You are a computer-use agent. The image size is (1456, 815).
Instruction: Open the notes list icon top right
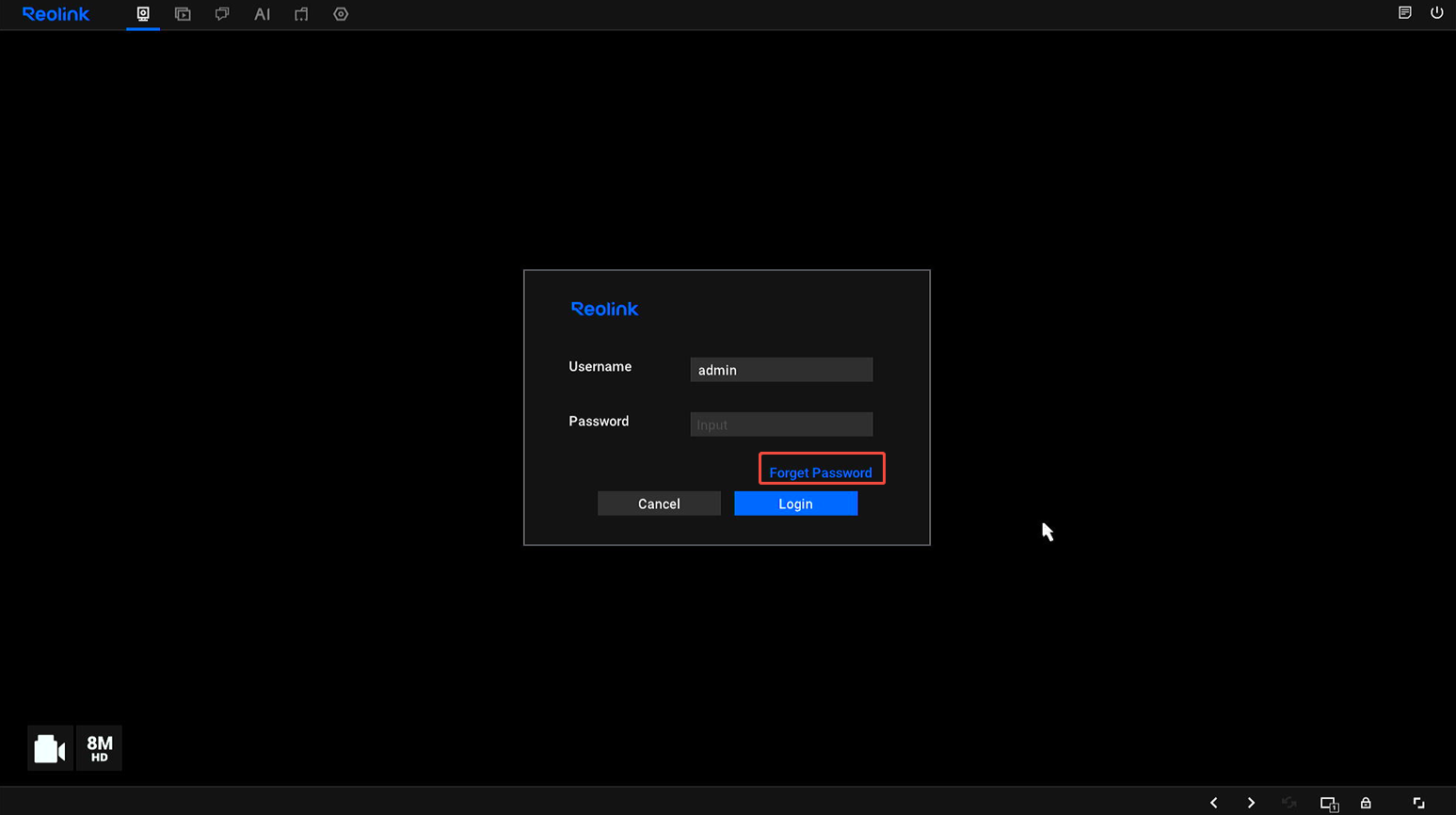click(x=1404, y=13)
